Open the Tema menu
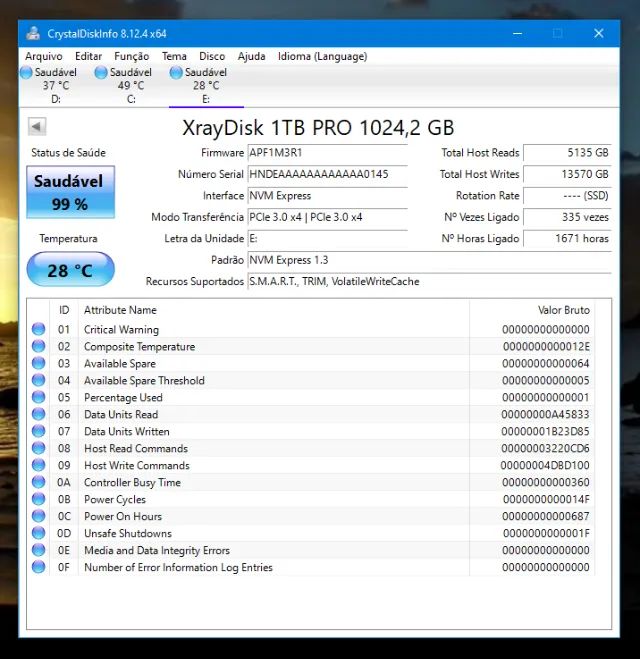The height and width of the screenshot is (659, 640). (x=174, y=56)
